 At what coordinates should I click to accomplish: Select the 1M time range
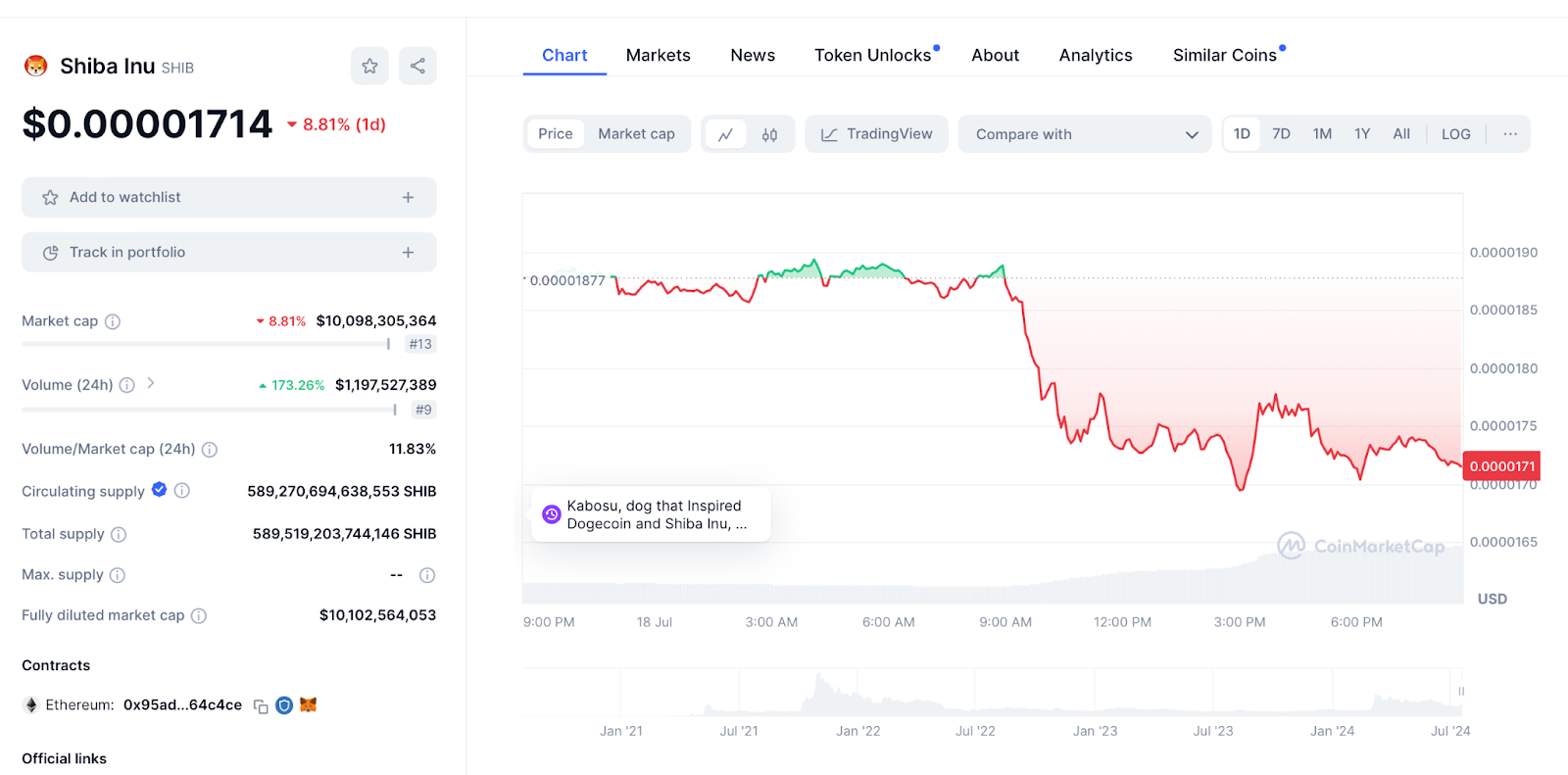pos(1322,134)
